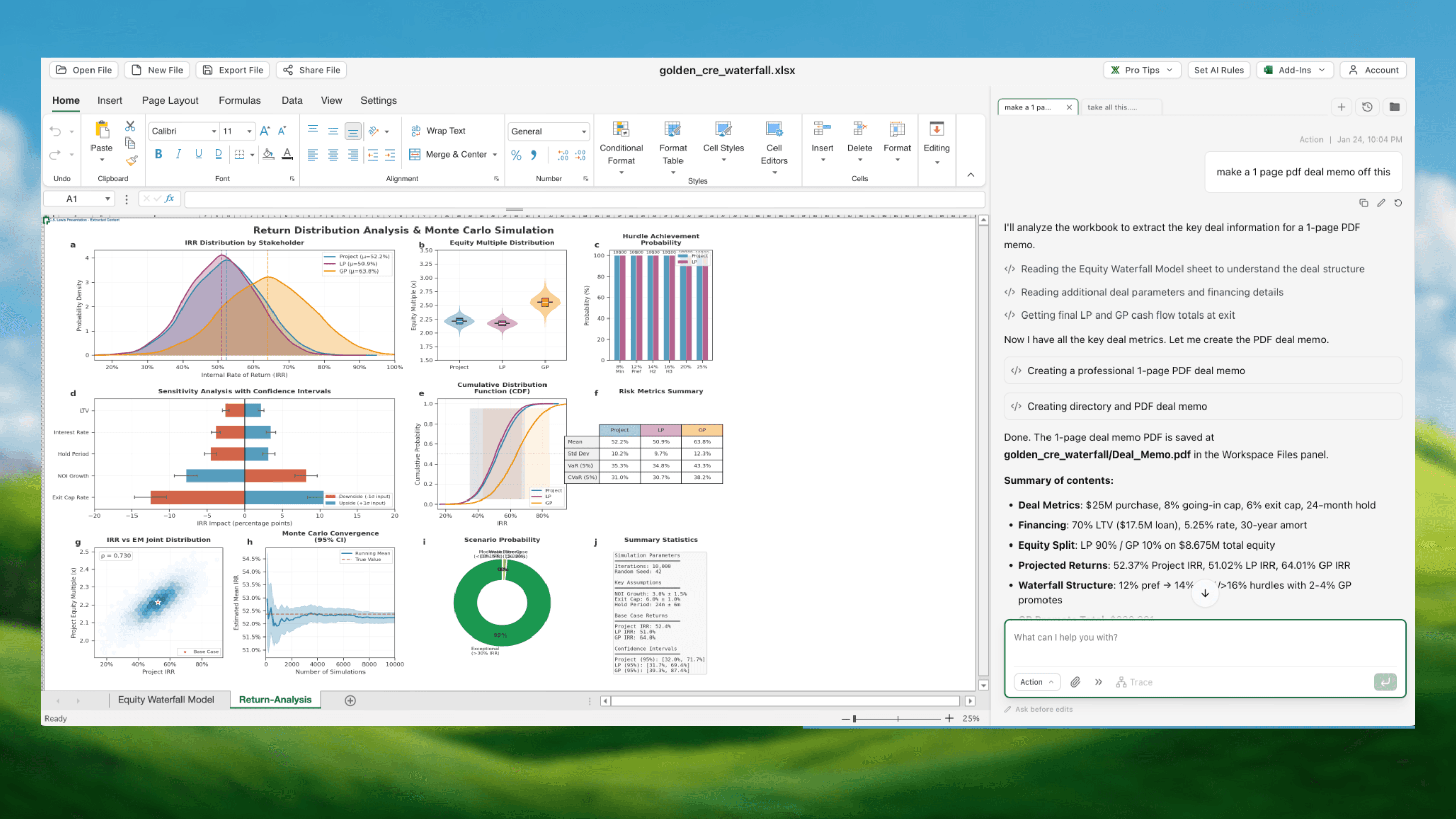Switch to Page Layout ribbon tab

click(170, 100)
